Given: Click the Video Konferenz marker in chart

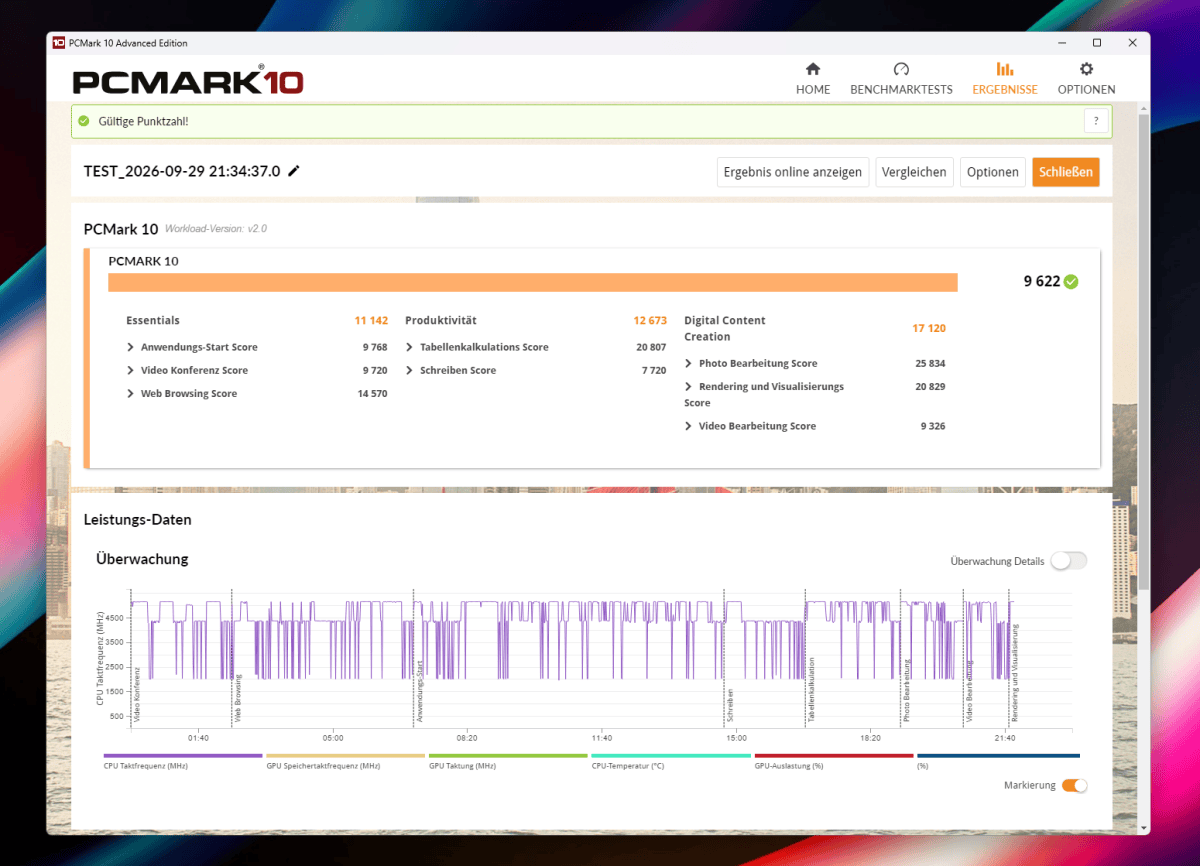Looking at the screenshot, I should (137, 694).
